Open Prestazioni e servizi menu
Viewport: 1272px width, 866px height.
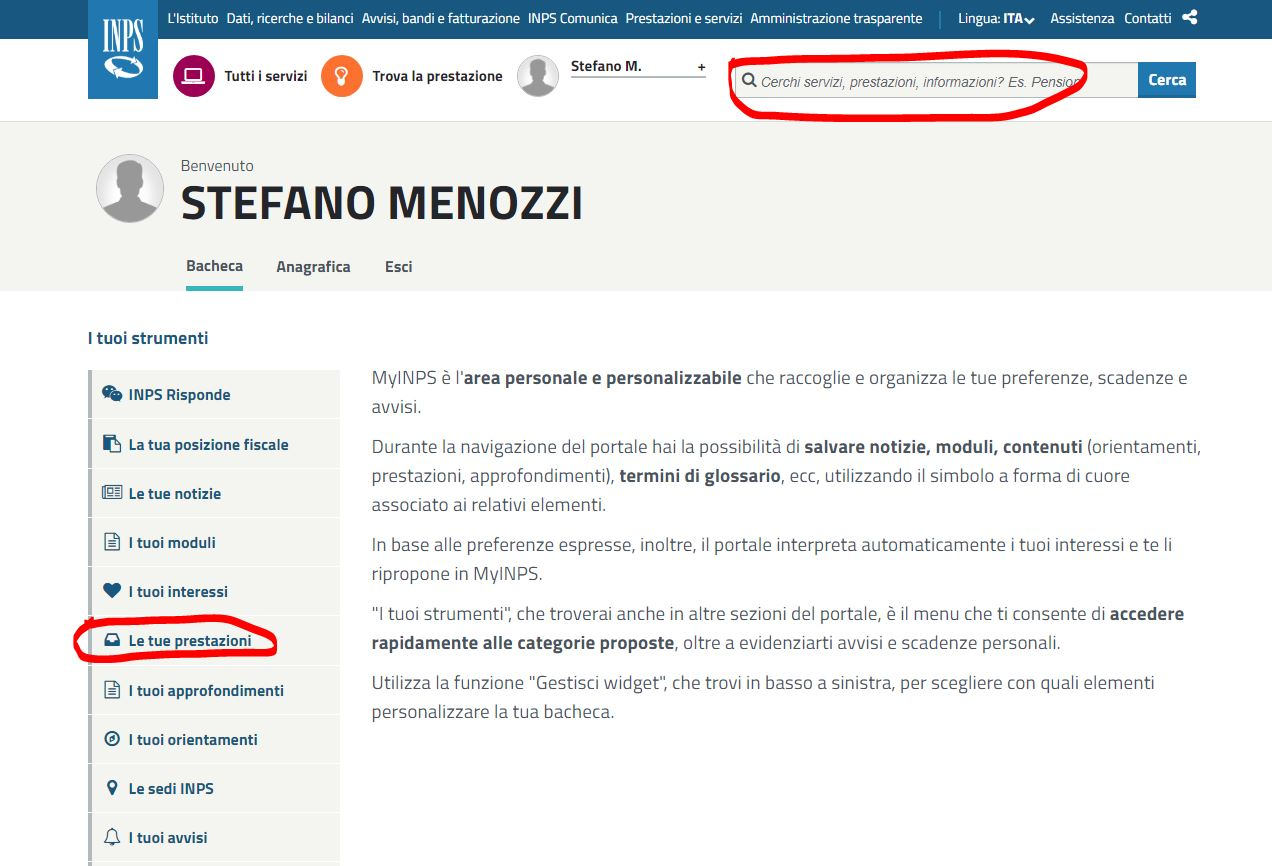point(683,18)
